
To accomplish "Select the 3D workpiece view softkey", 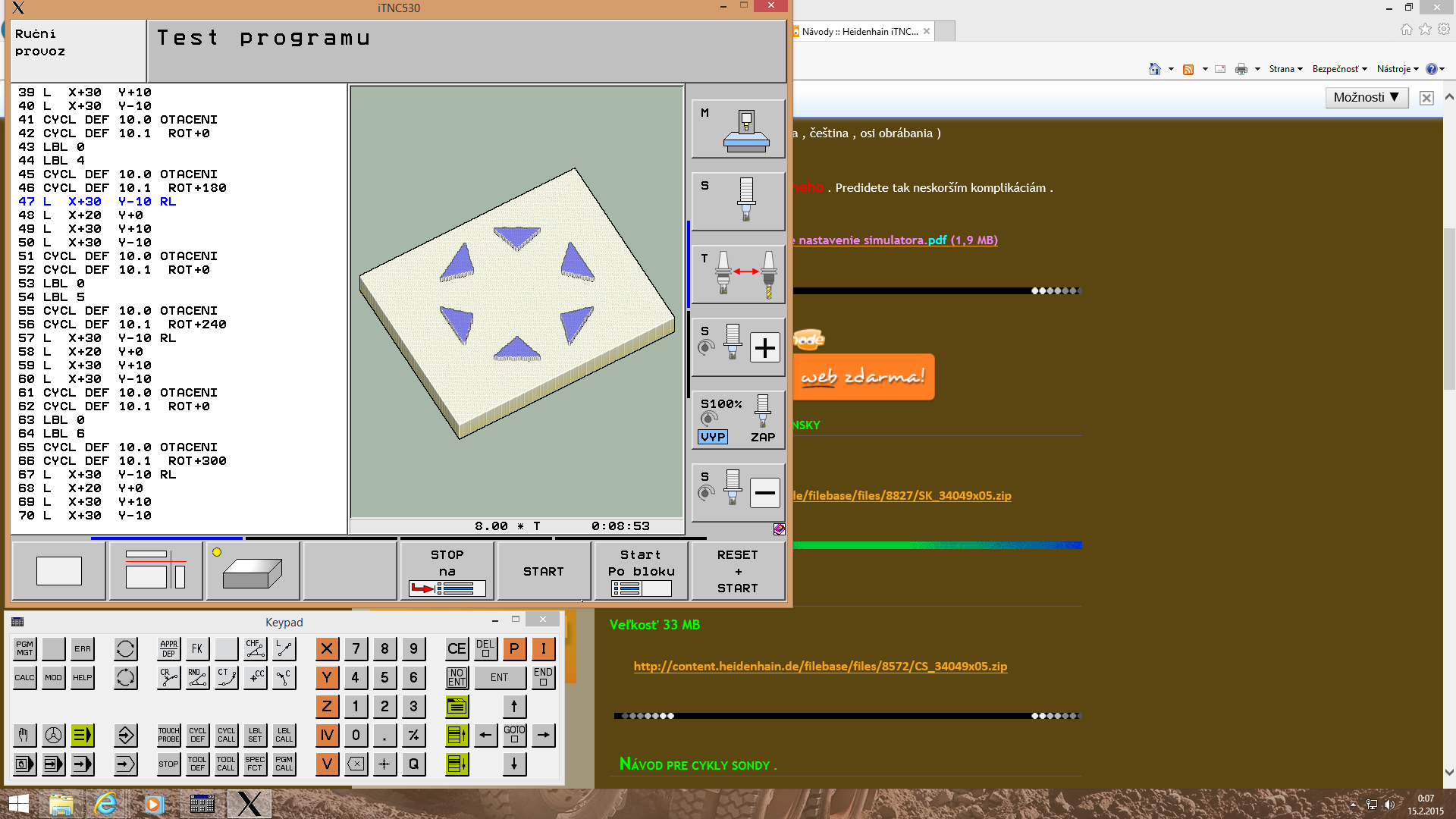I will pos(253,572).
